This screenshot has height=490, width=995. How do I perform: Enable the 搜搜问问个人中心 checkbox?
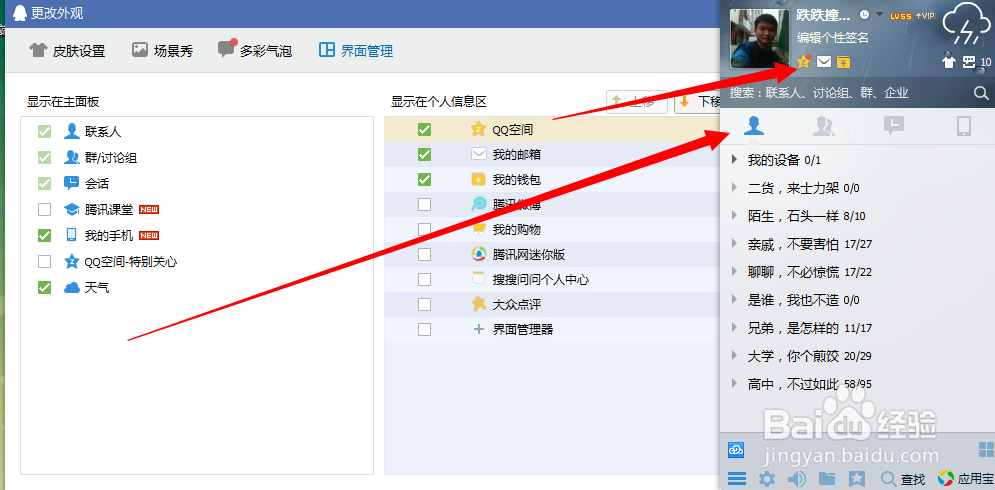[x=425, y=279]
